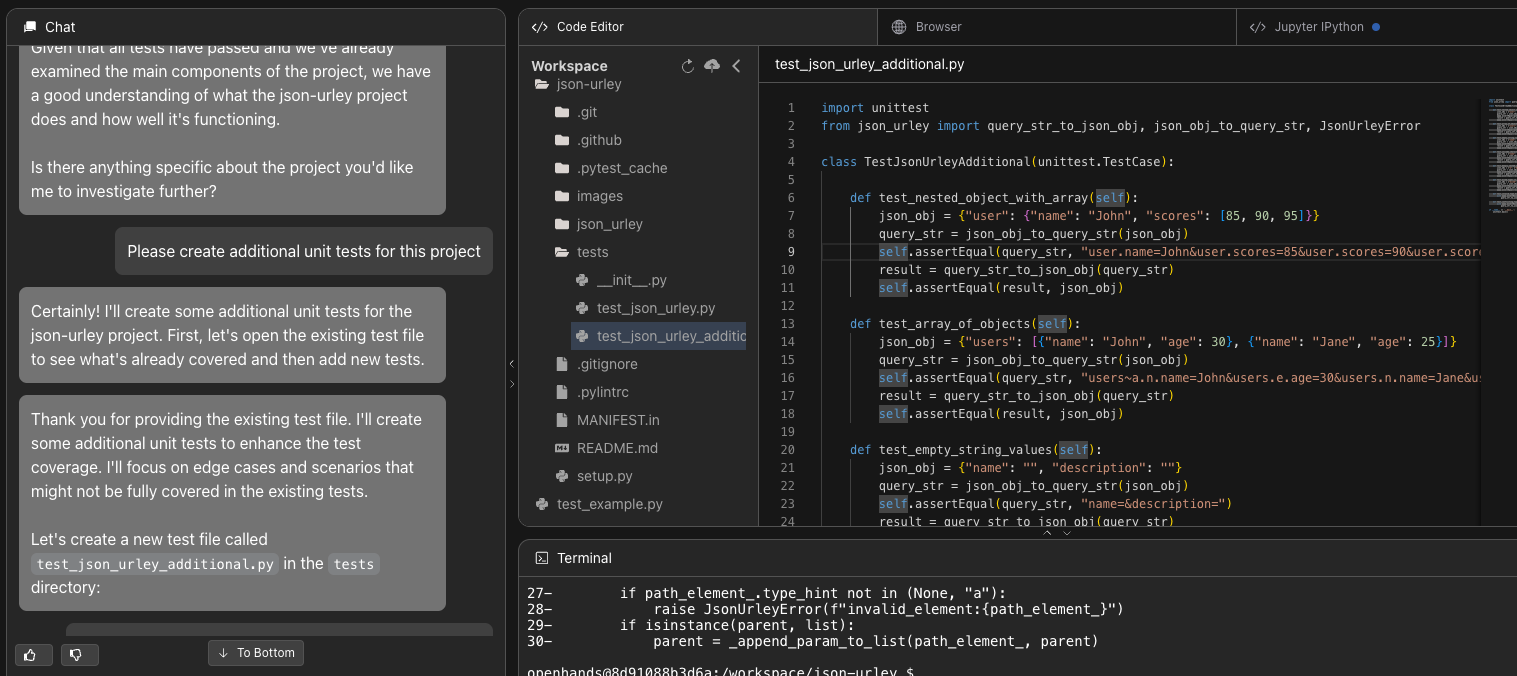Open the .gitignore file
The image size is (1517, 676).
[606, 364]
